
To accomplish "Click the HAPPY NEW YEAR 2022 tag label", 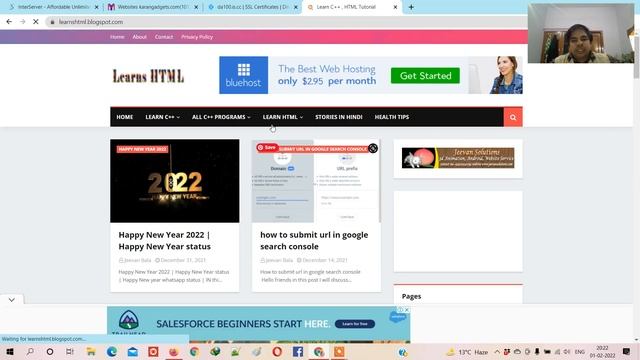I will coord(142,149).
